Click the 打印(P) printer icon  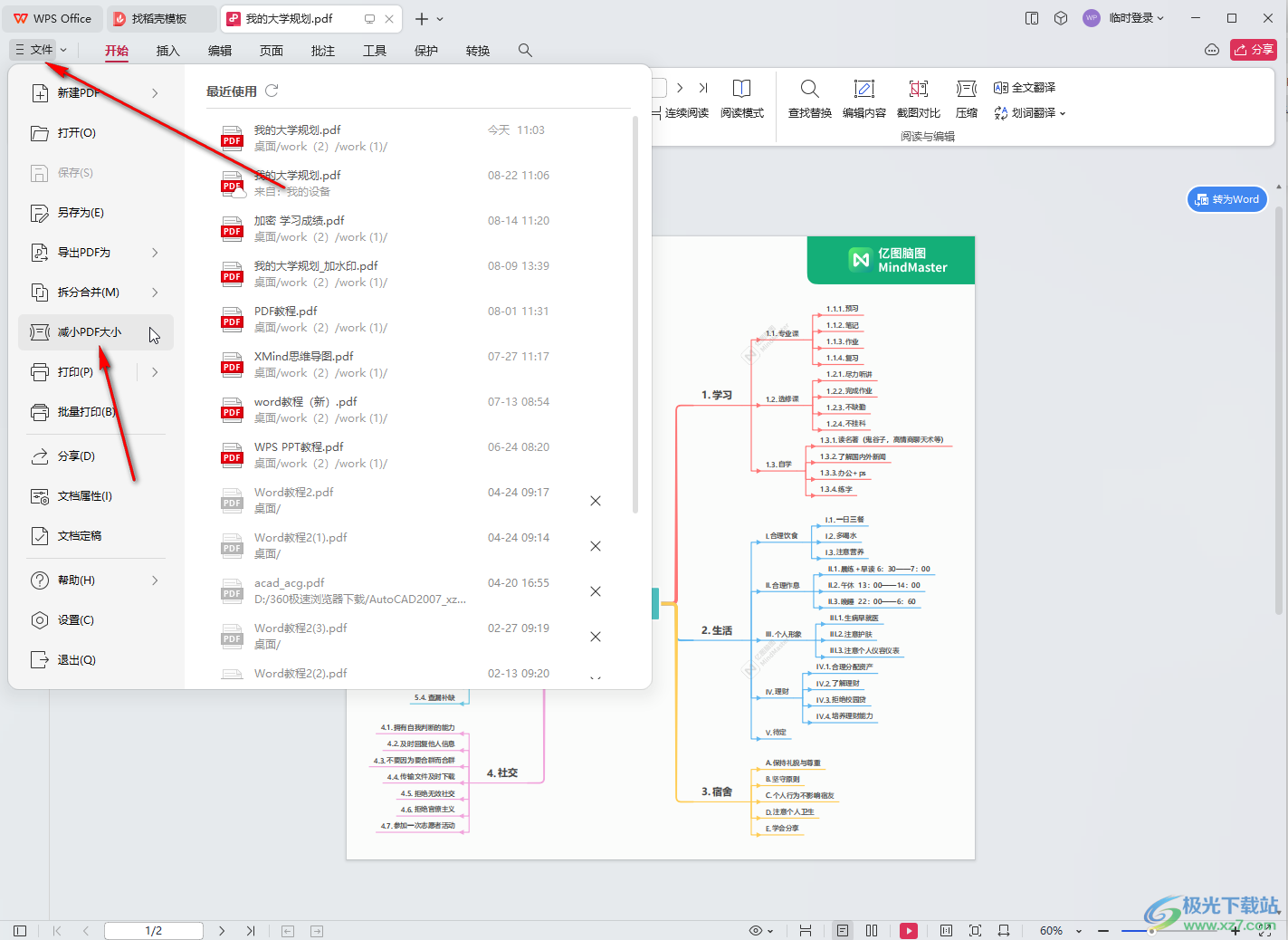(40, 371)
